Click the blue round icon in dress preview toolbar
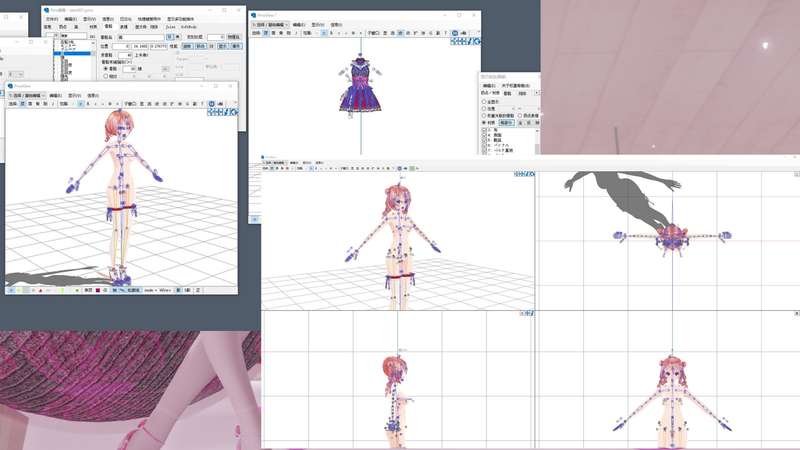The width and height of the screenshot is (800, 450). pos(454,33)
